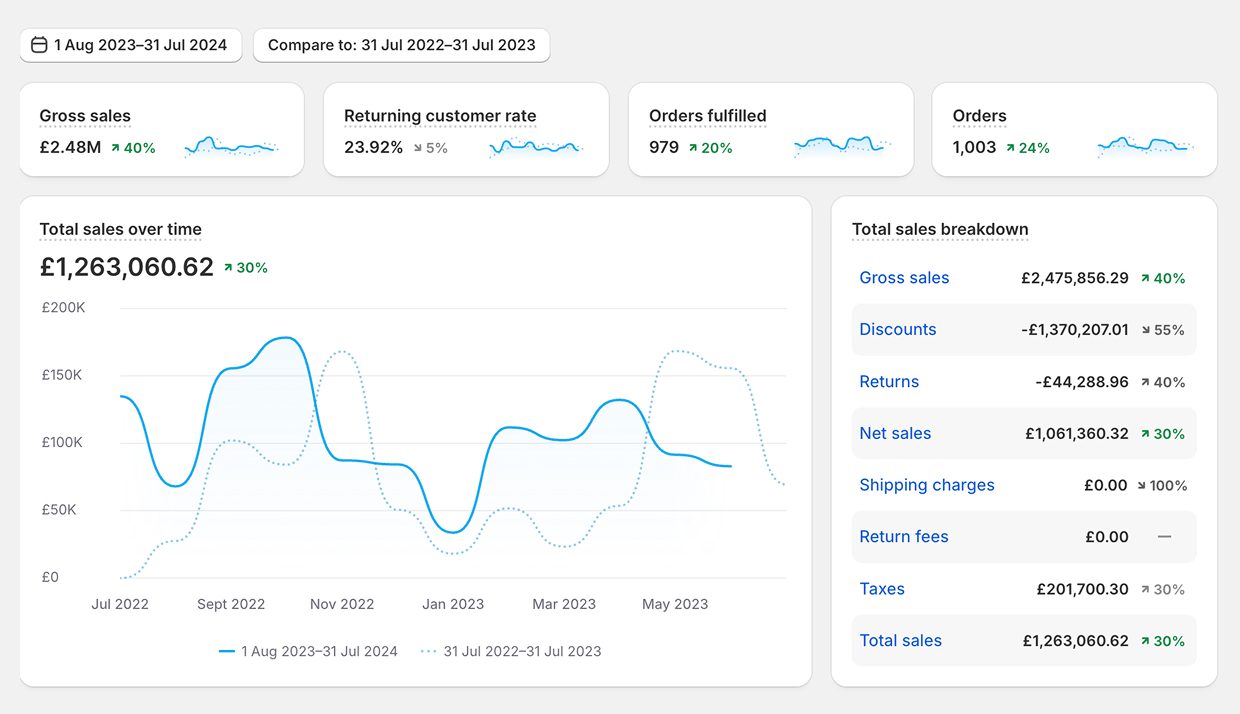Click the solid line peak near Sept 2022
Viewport: 1240px width, 714px height.
coord(285,338)
